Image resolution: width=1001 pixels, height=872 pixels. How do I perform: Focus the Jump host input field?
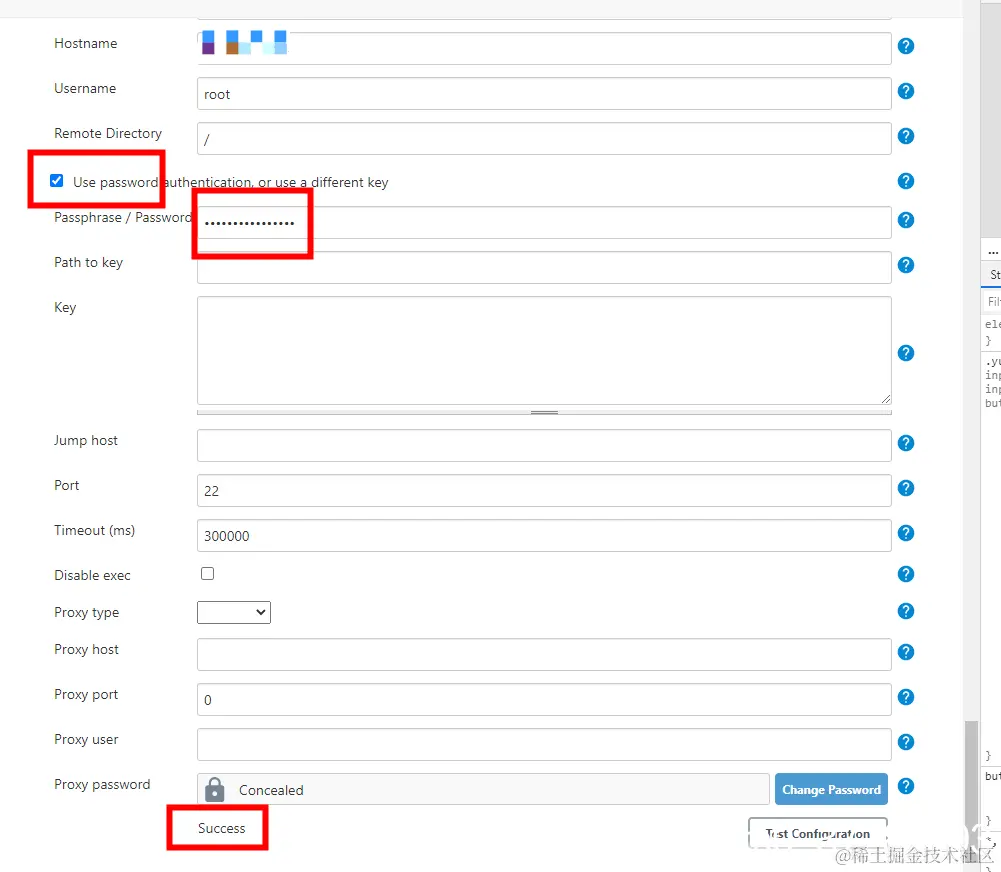click(544, 446)
